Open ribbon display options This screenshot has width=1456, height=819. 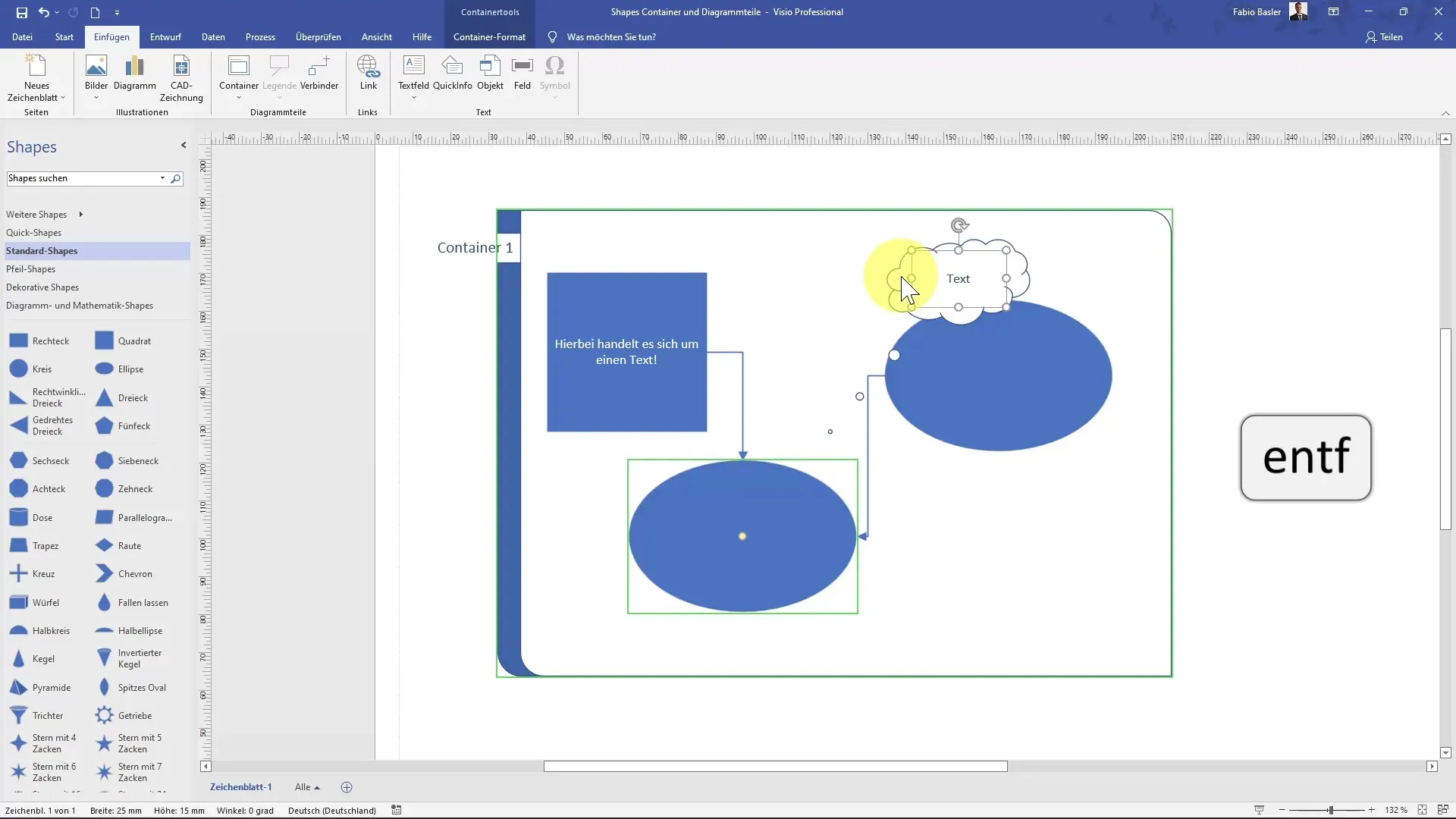(1333, 12)
